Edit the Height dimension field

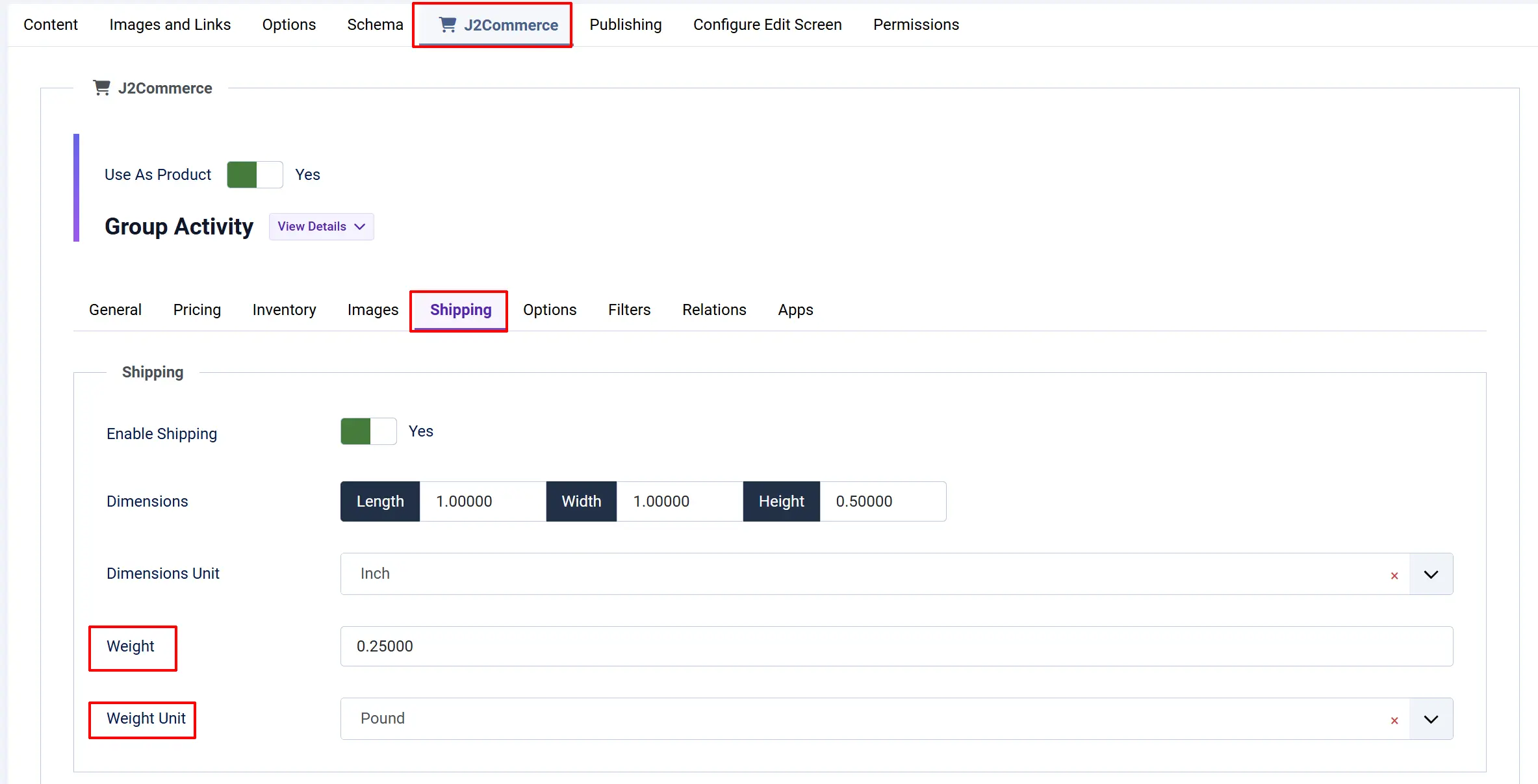coord(883,501)
